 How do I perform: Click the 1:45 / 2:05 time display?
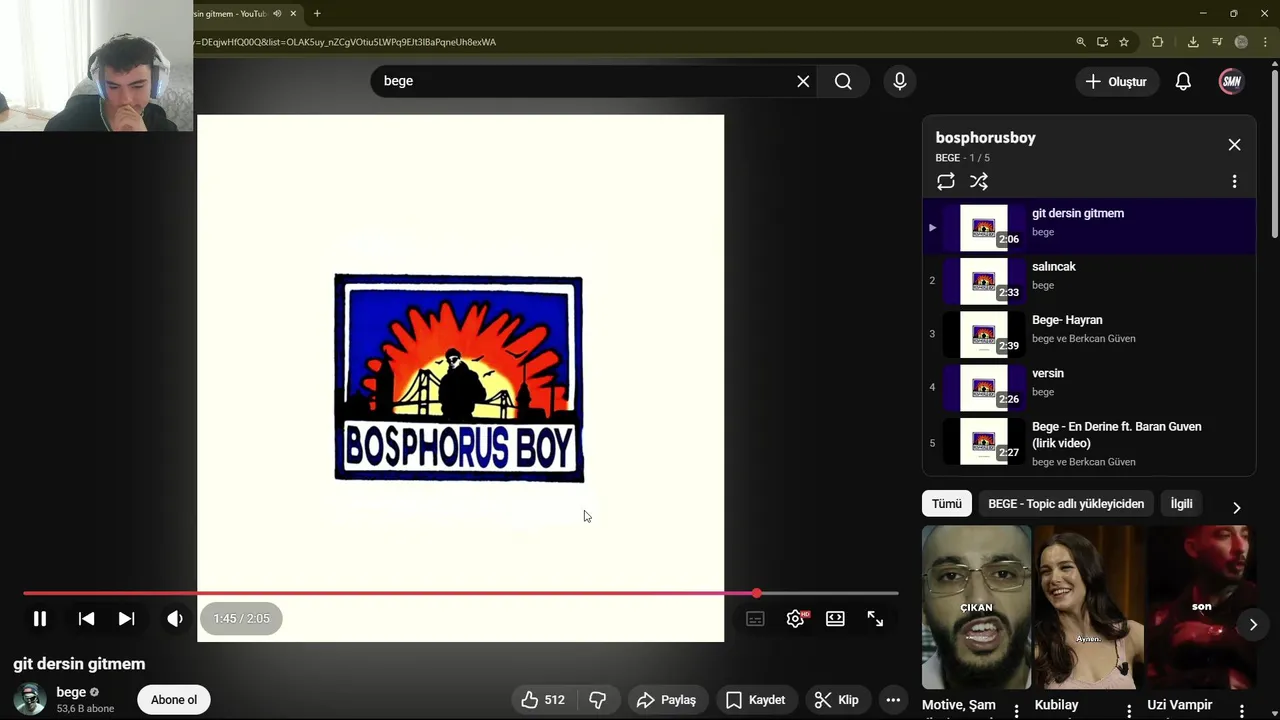241,619
